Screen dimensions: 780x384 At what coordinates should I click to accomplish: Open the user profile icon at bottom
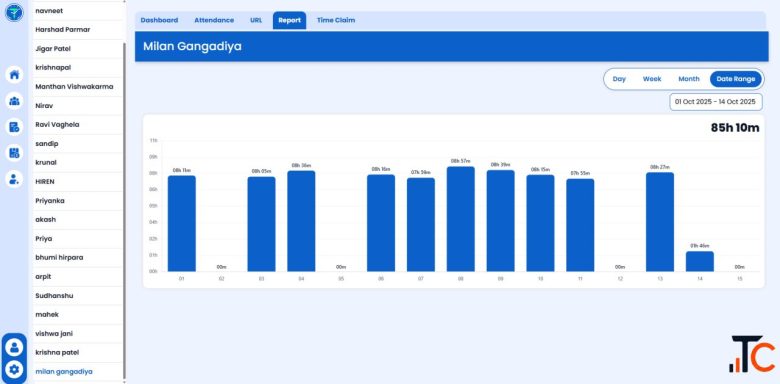14,347
